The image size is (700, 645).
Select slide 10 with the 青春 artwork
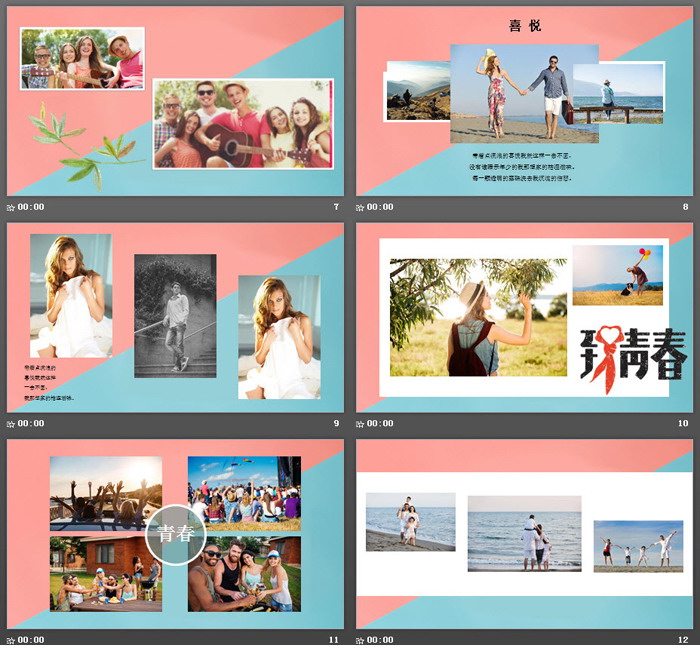524,317
